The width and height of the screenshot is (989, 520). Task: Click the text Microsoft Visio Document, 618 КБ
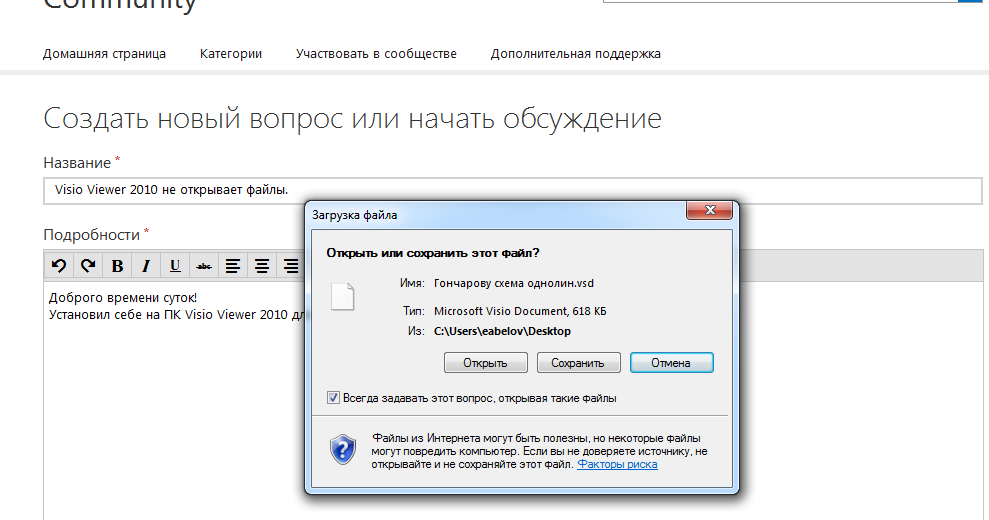click(x=520, y=311)
